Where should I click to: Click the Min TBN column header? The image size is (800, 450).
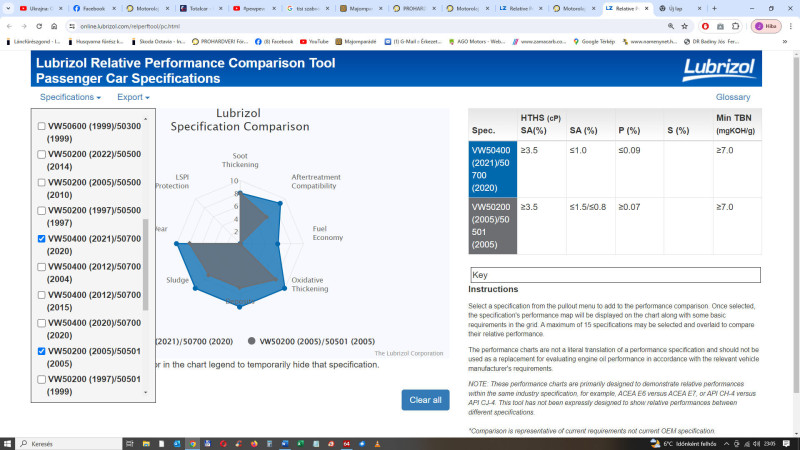click(735, 124)
